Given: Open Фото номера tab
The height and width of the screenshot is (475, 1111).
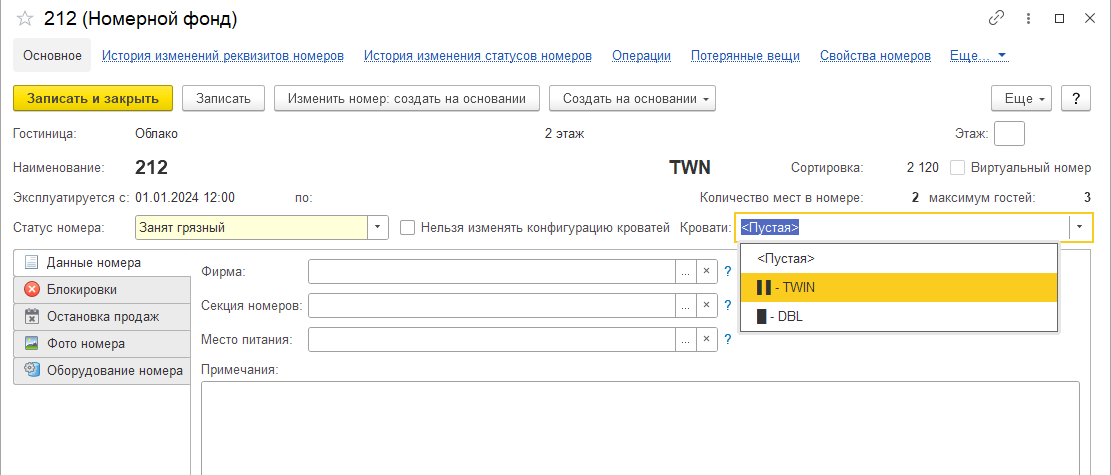Looking at the screenshot, I should tap(100, 344).
